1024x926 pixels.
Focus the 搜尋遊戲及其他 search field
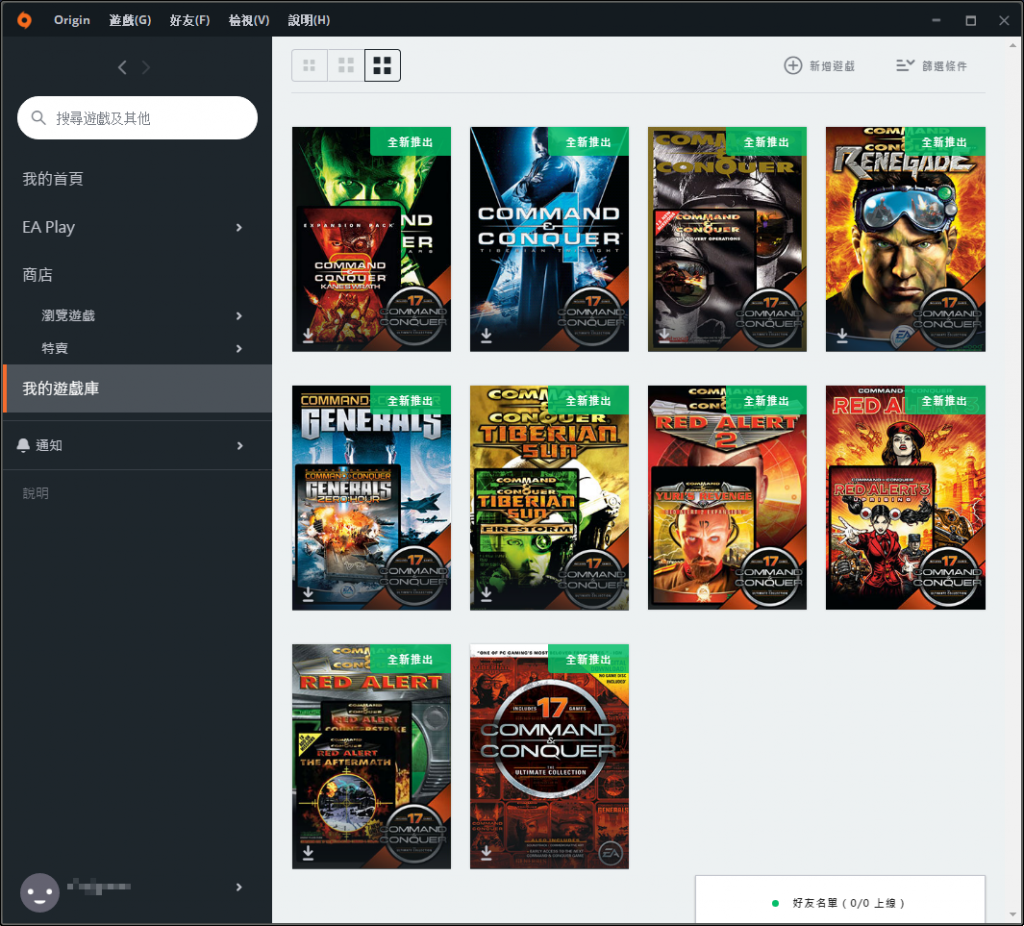137,118
